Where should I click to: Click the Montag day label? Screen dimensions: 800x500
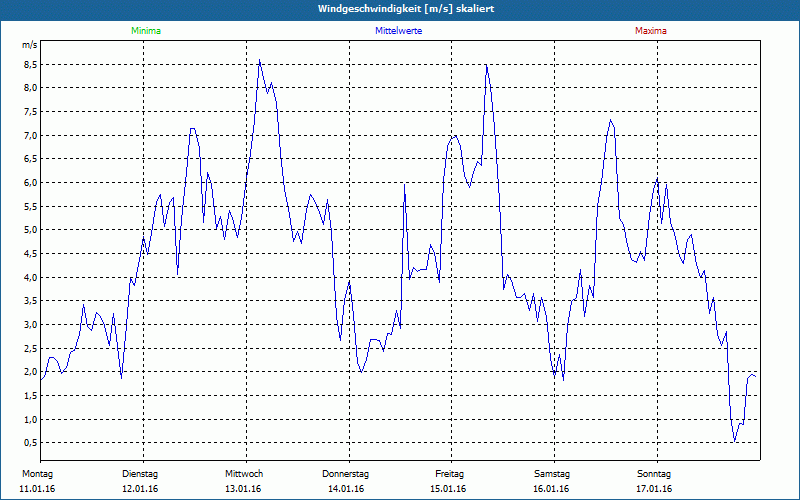(x=37, y=474)
